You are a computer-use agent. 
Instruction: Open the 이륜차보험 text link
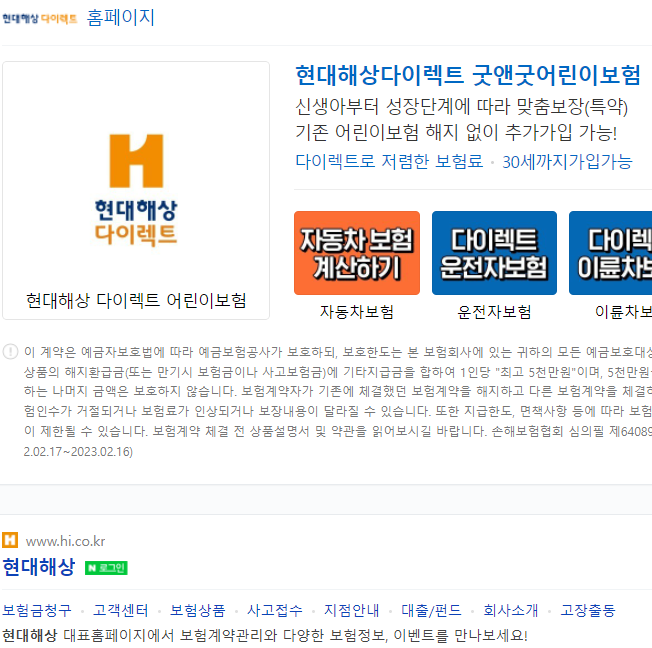[623, 312]
